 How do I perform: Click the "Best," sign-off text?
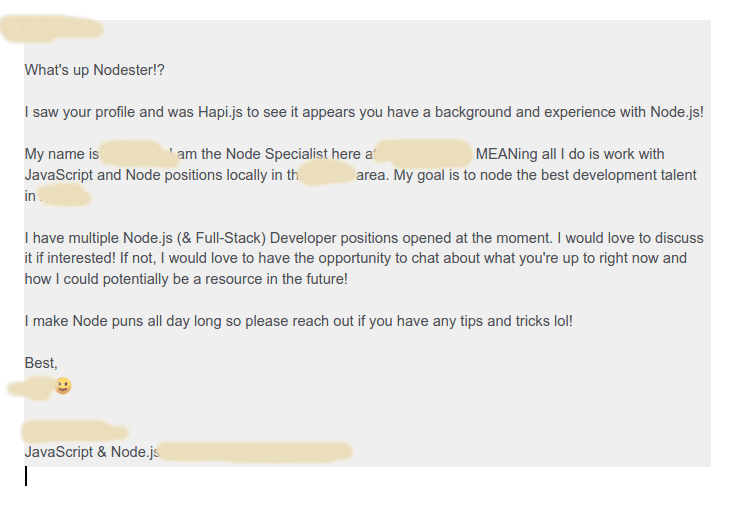point(41,364)
